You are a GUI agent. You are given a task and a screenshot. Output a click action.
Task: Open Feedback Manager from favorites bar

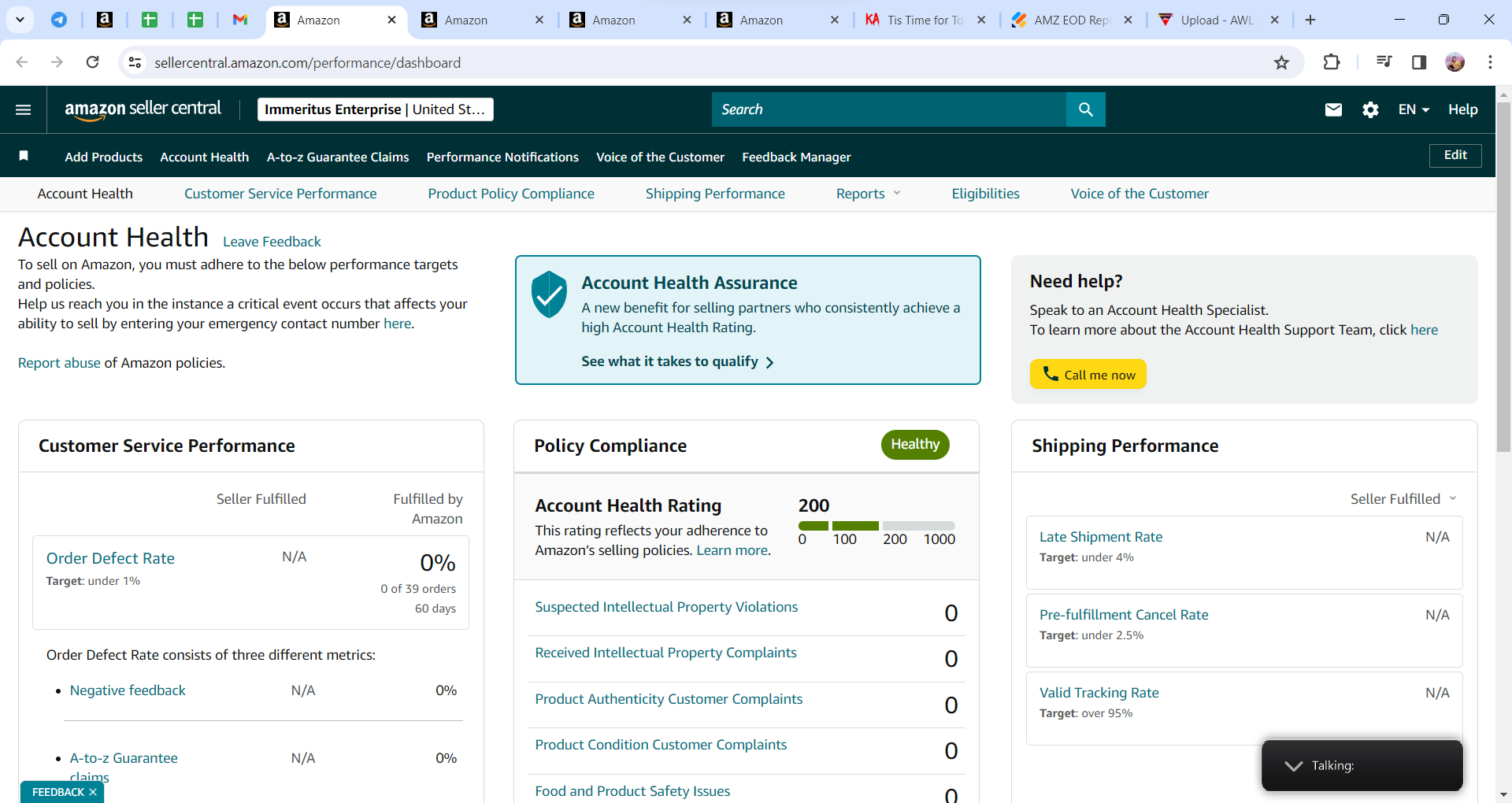[x=796, y=157]
